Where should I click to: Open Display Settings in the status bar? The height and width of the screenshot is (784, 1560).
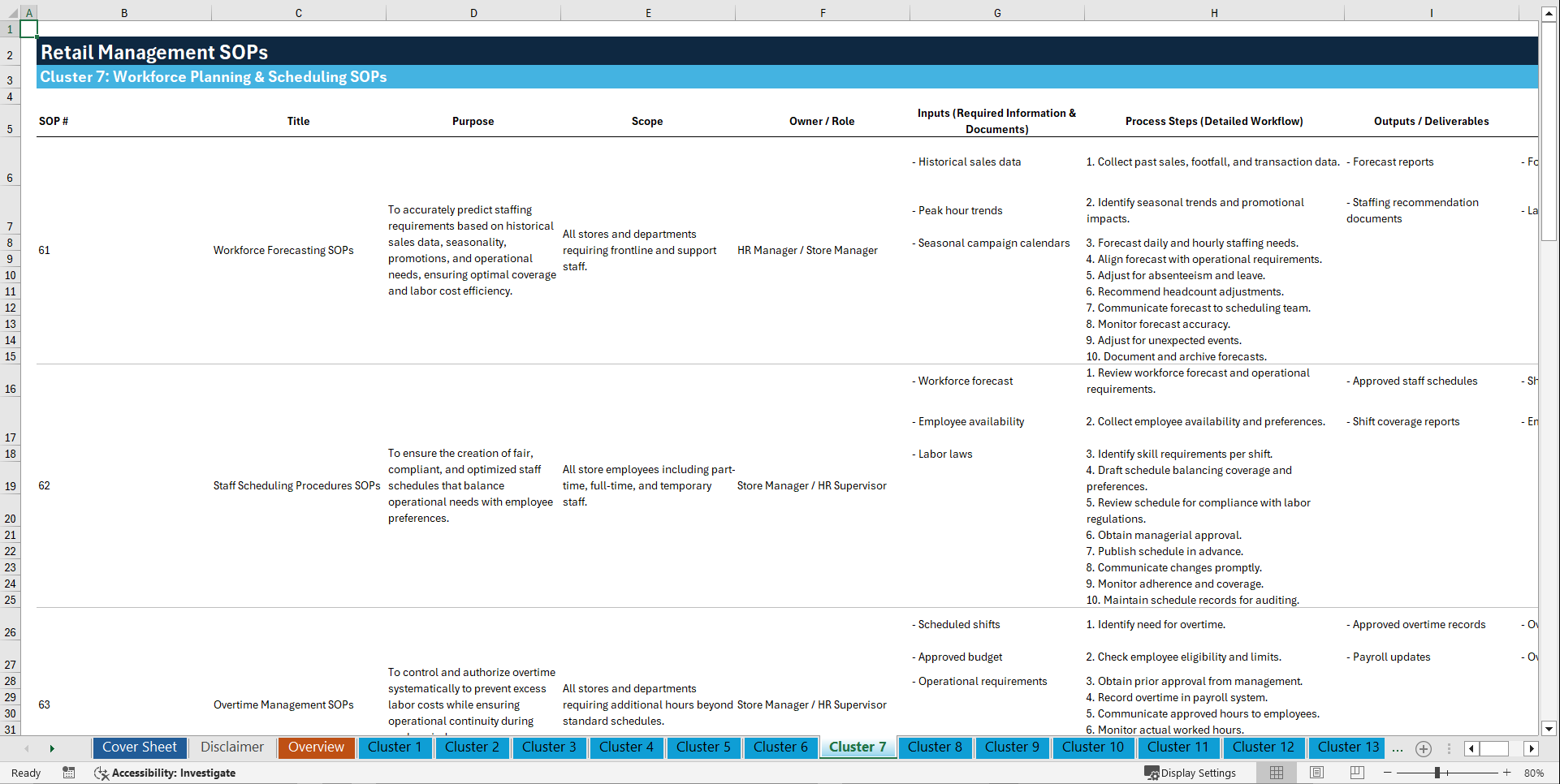click(x=1191, y=773)
